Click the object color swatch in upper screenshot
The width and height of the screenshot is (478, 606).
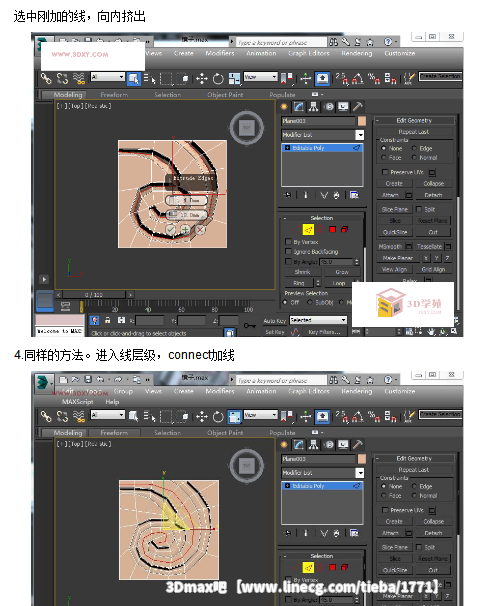click(362, 121)
